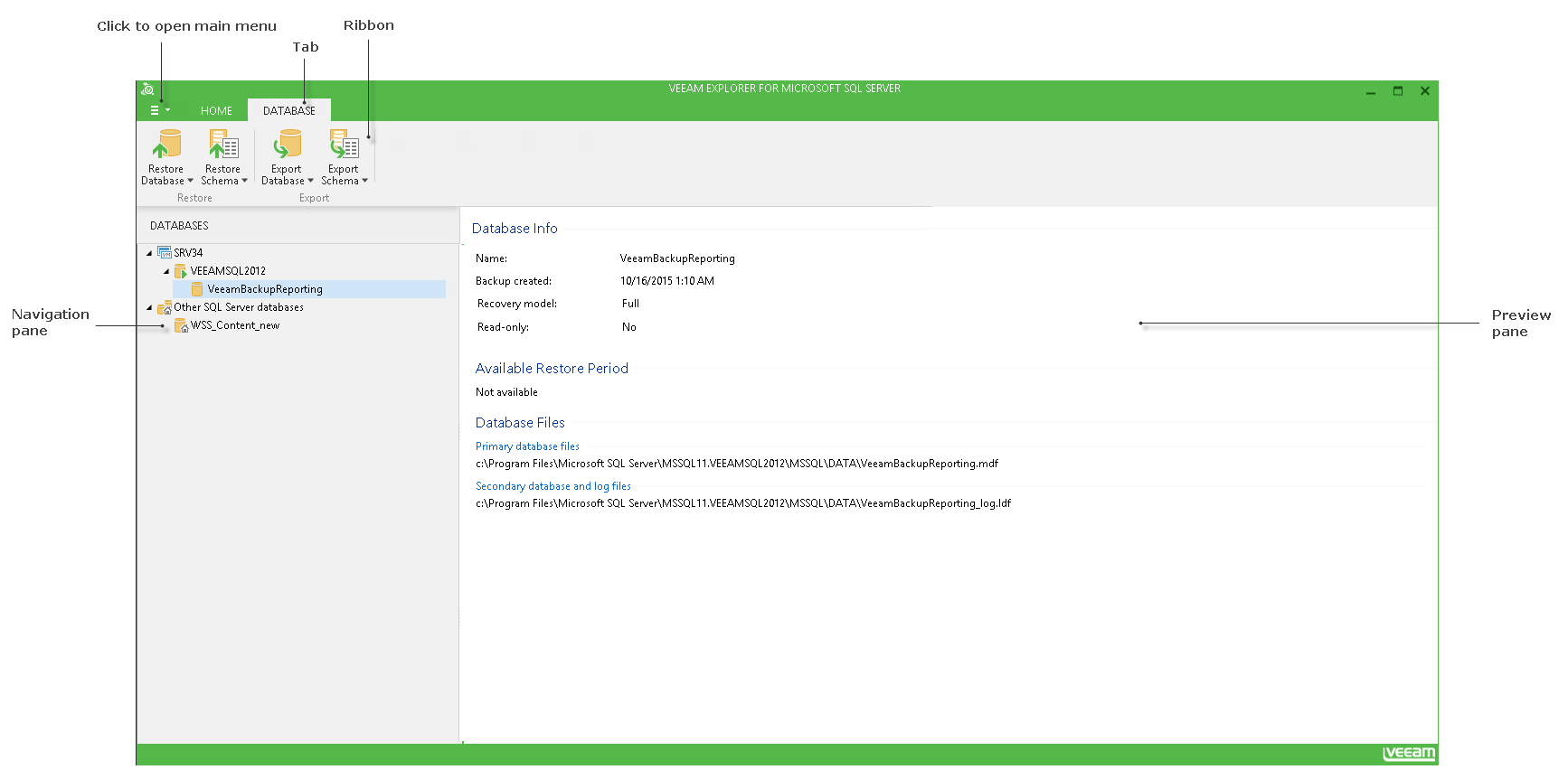Screen dimensions: 1568x779
Task: Click the Restore Database ribbon icon
Action: (167, 144)
